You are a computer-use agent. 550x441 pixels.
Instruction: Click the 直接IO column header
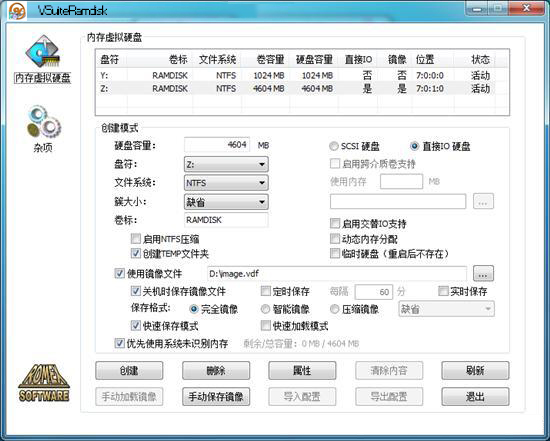[x=358, y=59]
